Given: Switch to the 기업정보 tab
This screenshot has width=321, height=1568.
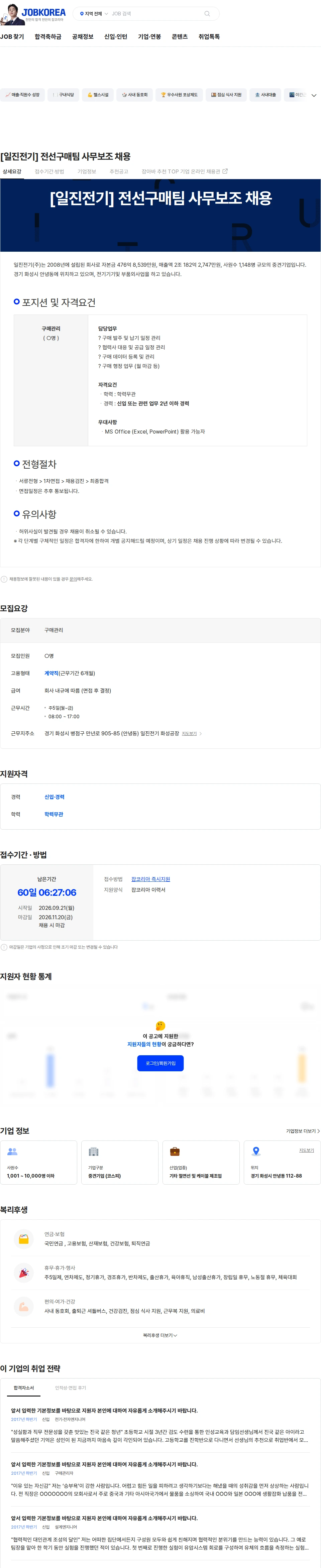Looking at the screenshot, I should pyautogui.click(x=87, y=172).
